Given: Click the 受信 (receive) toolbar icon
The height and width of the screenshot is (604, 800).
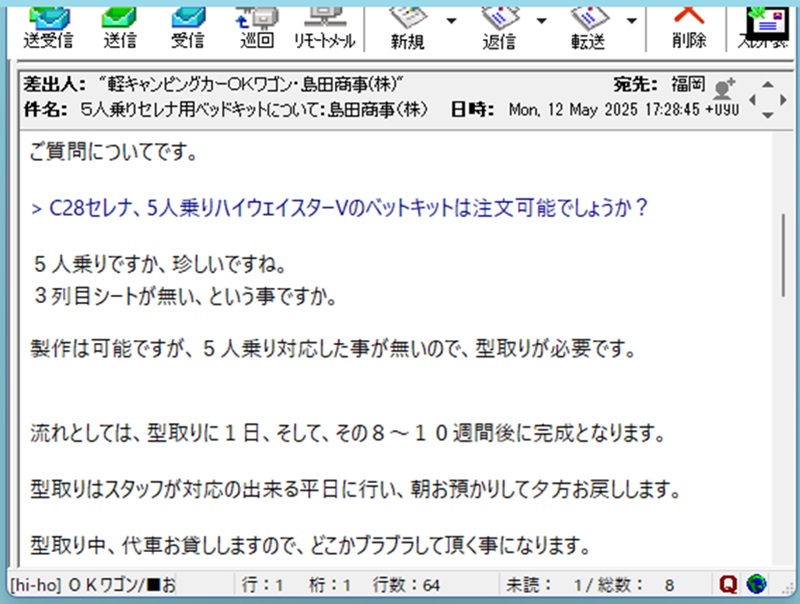Looking at the screenshot, I should click(187, 25).
